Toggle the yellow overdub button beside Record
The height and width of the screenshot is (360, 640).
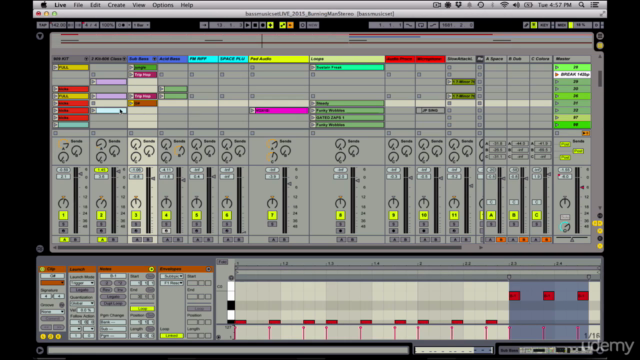270,25
